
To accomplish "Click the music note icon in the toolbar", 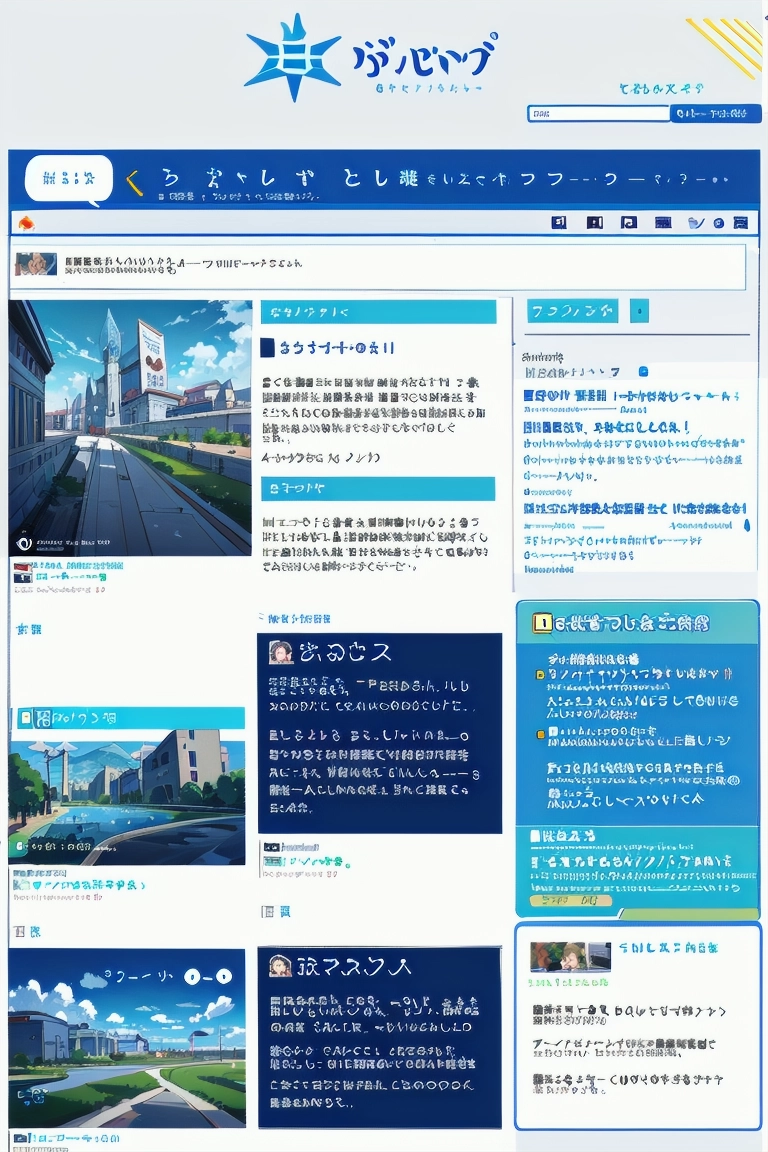I will [x=628, y=223].
